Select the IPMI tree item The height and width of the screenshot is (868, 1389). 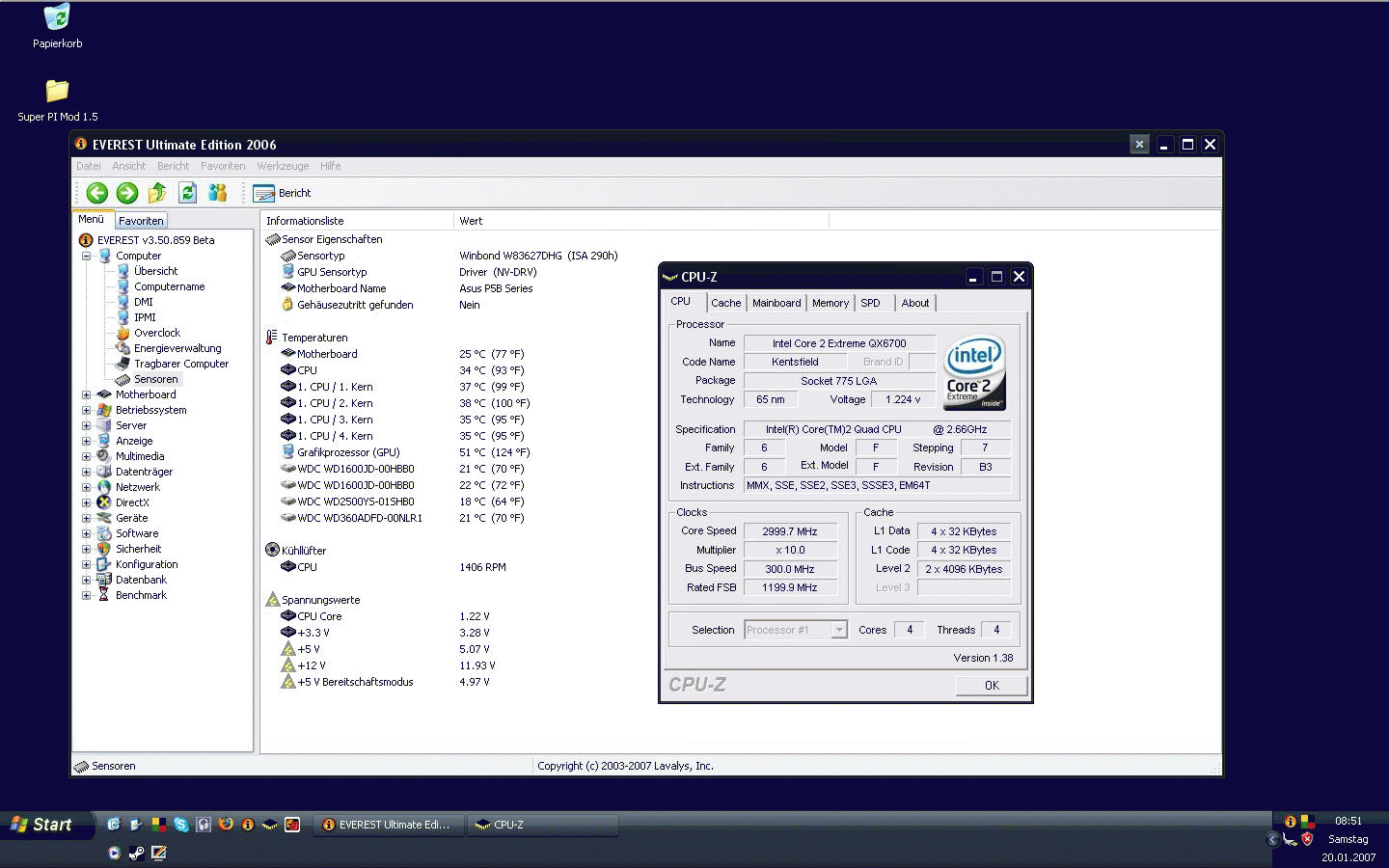(x=145, y=317)
